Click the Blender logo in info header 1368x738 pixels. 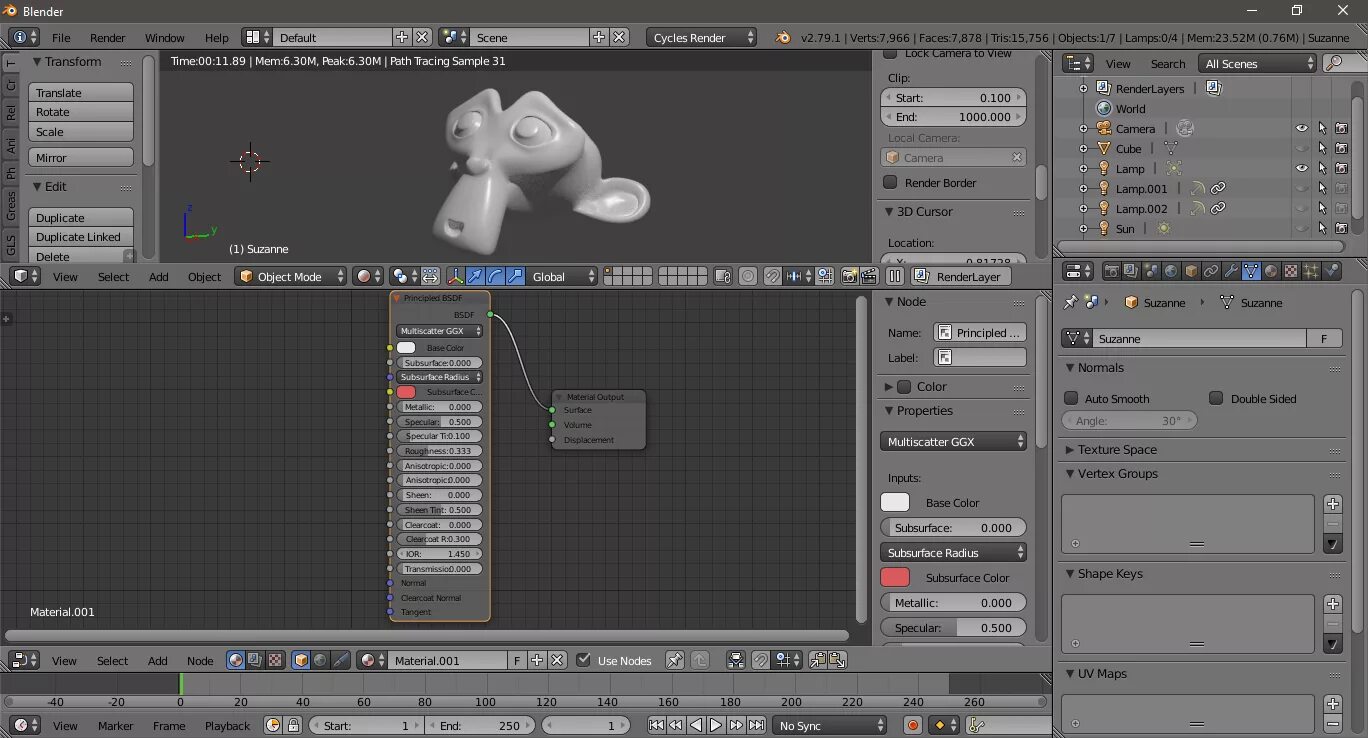[784, 37]
